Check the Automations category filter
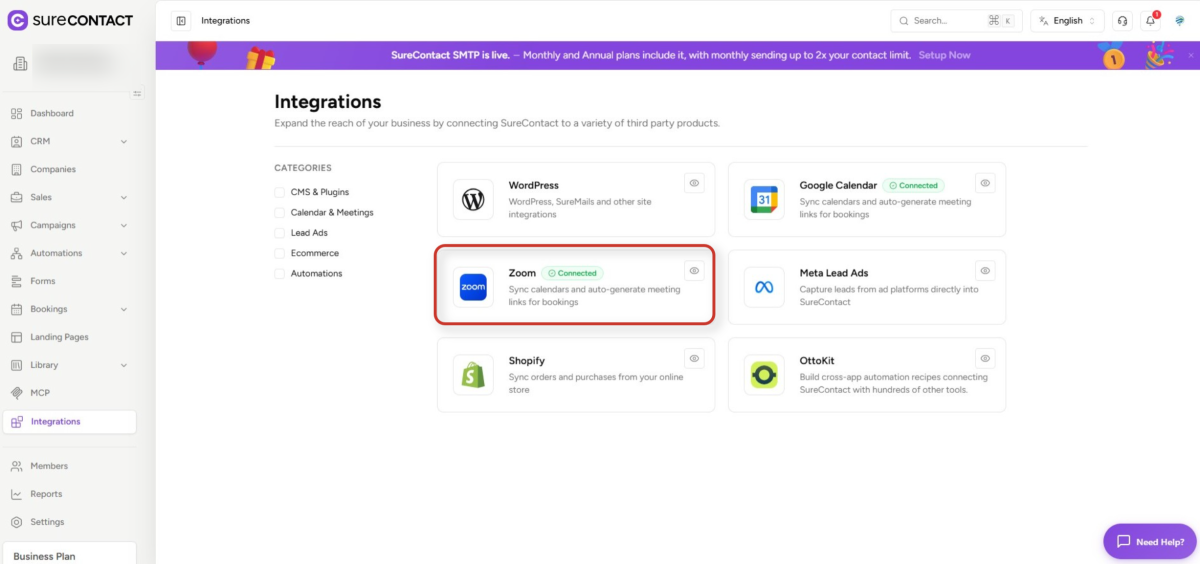This screenshot has width=1200, height=564. [280, 273]
